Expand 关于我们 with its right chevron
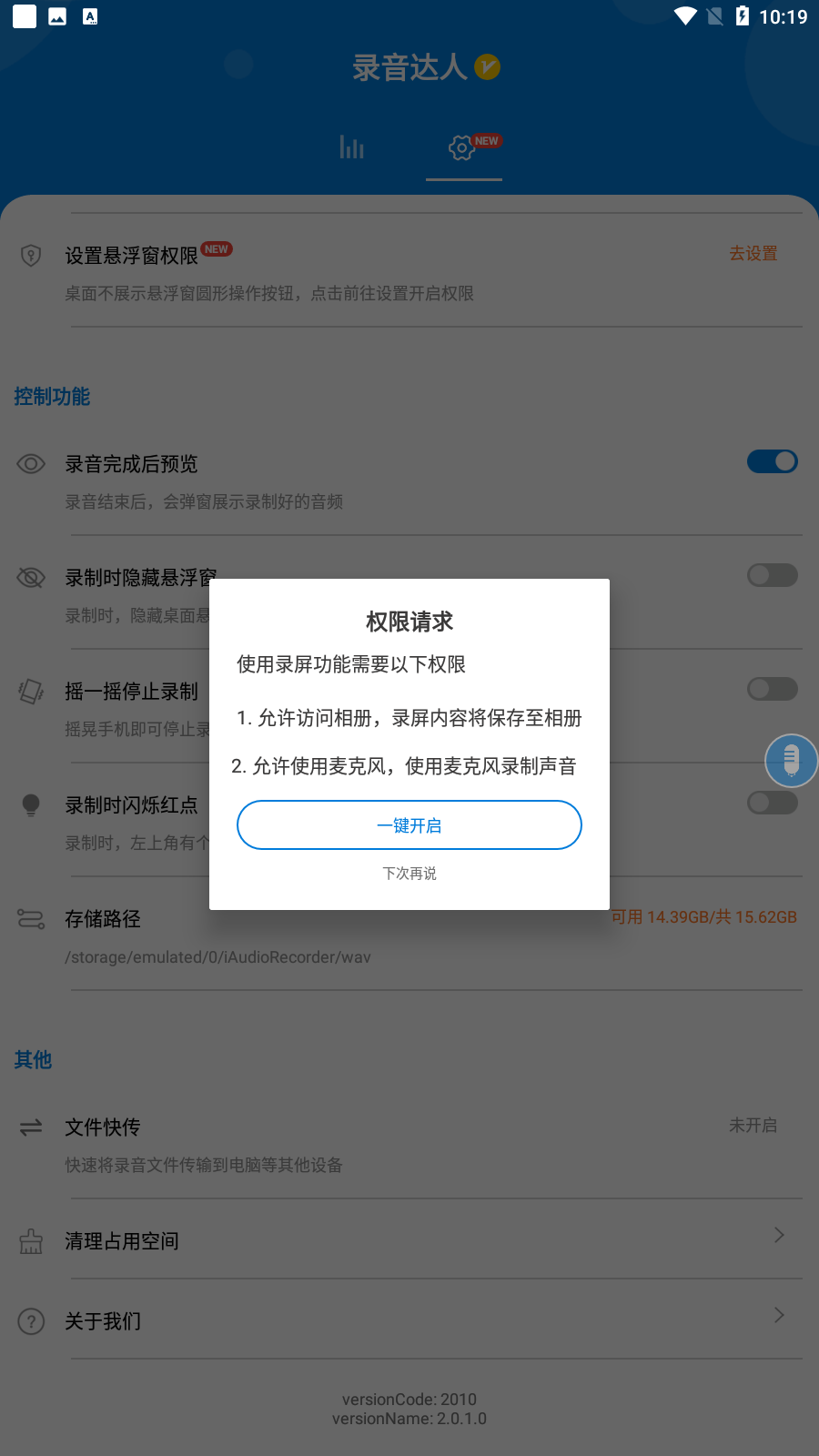 (779, 1315)
